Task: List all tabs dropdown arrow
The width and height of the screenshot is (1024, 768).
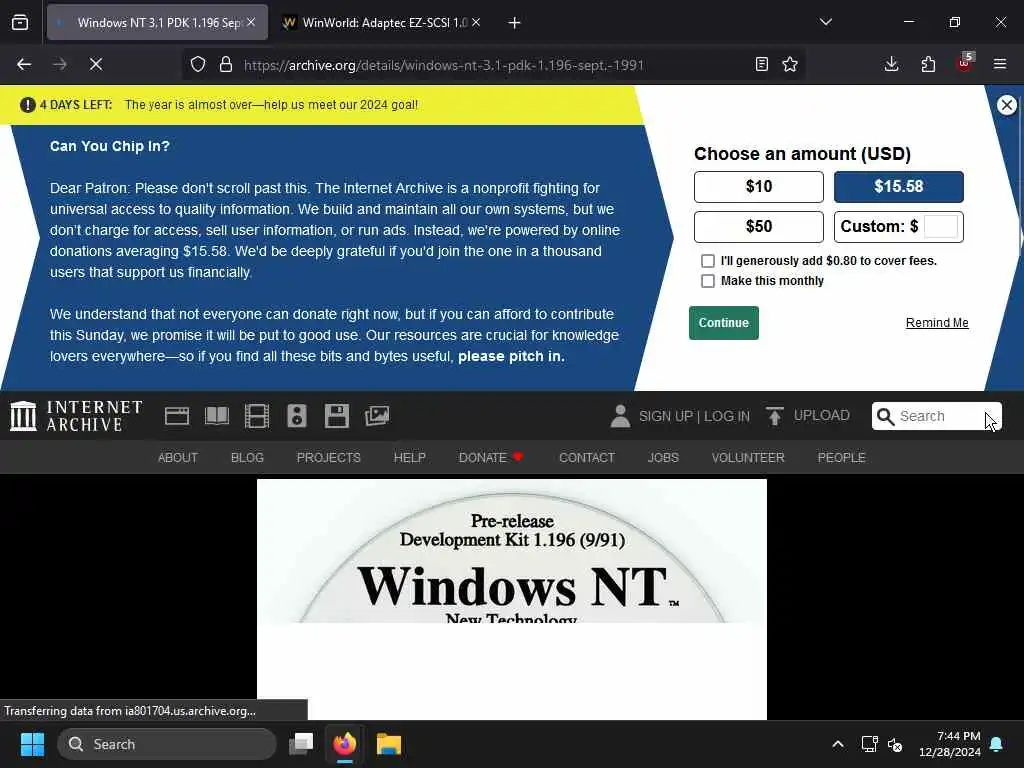Action: point(825,22)
